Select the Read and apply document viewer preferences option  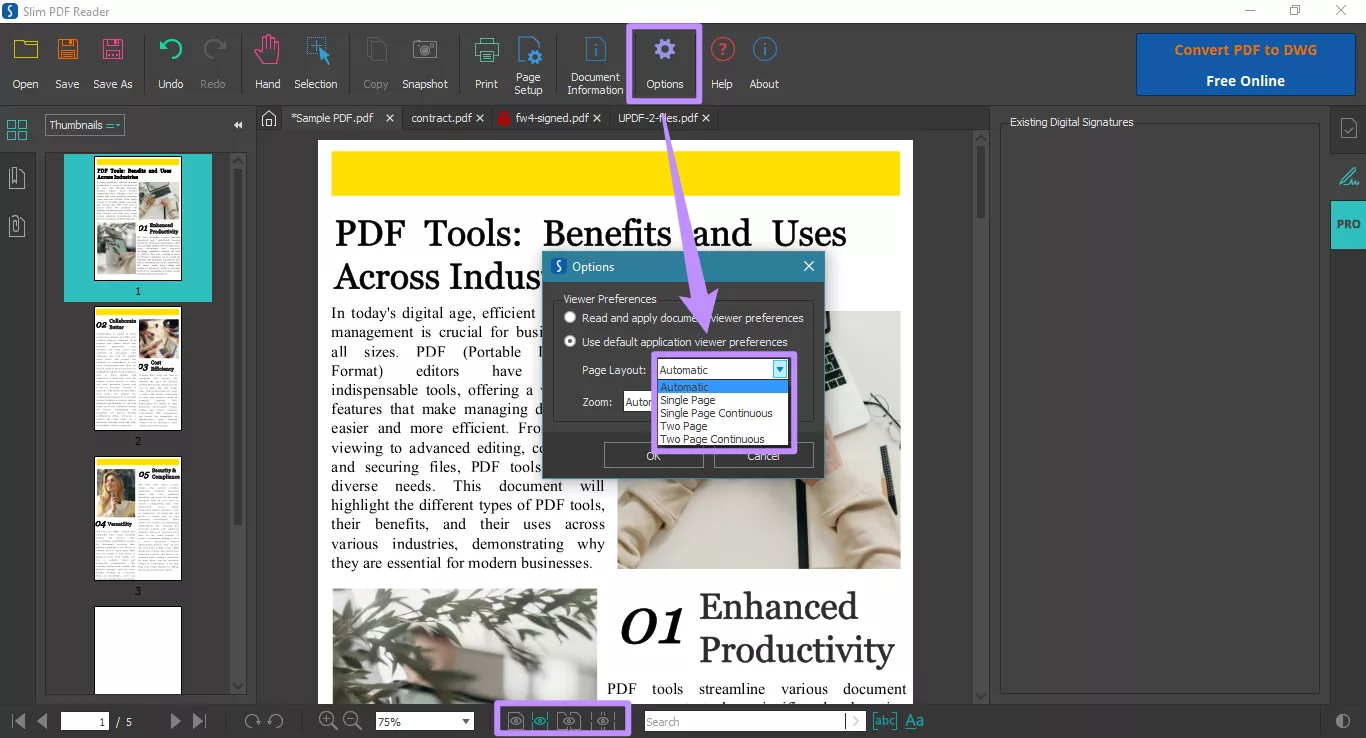(x=570, y=317)
